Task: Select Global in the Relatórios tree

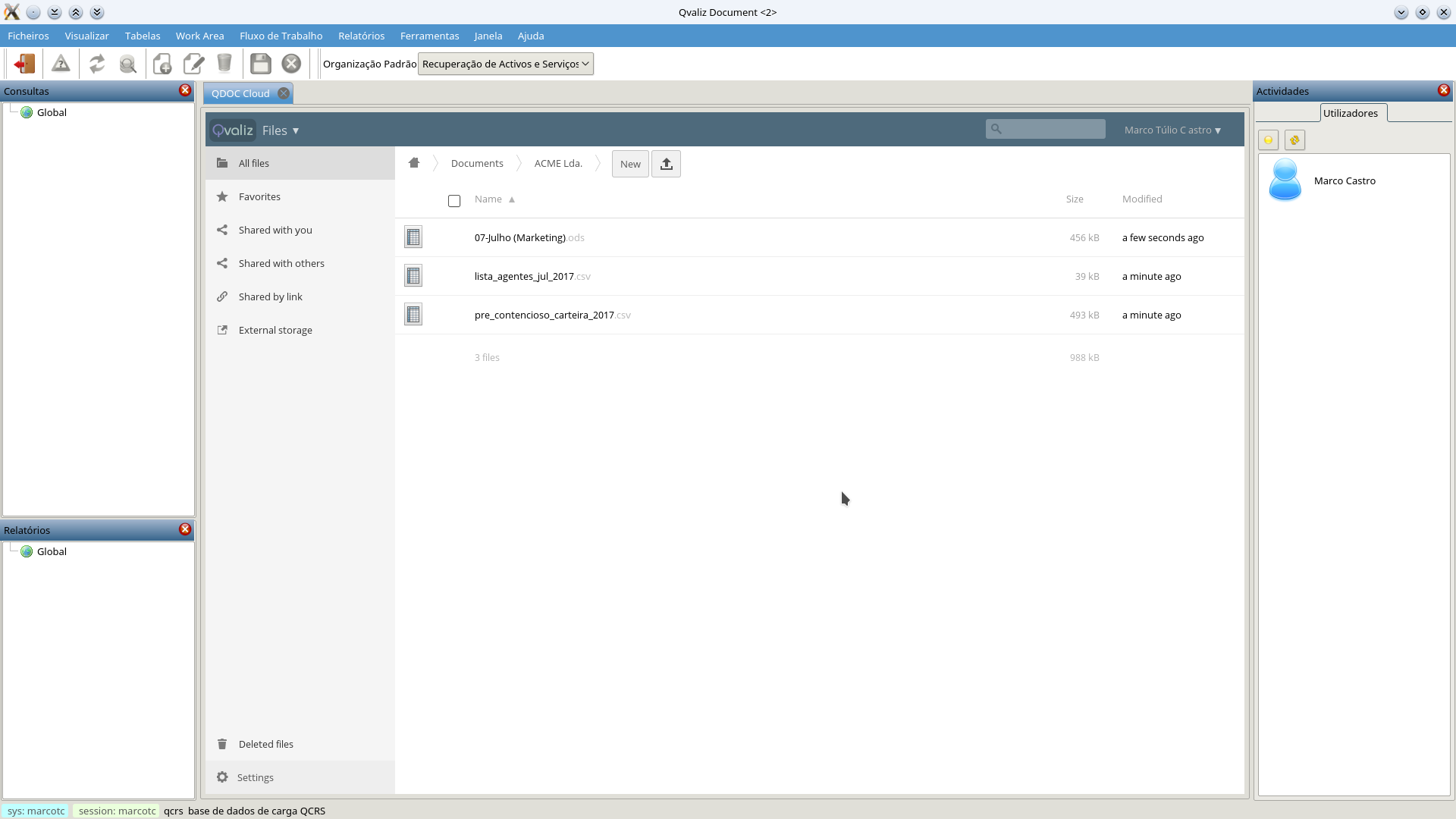Action: pyautogui.click(x=52, y=551)
